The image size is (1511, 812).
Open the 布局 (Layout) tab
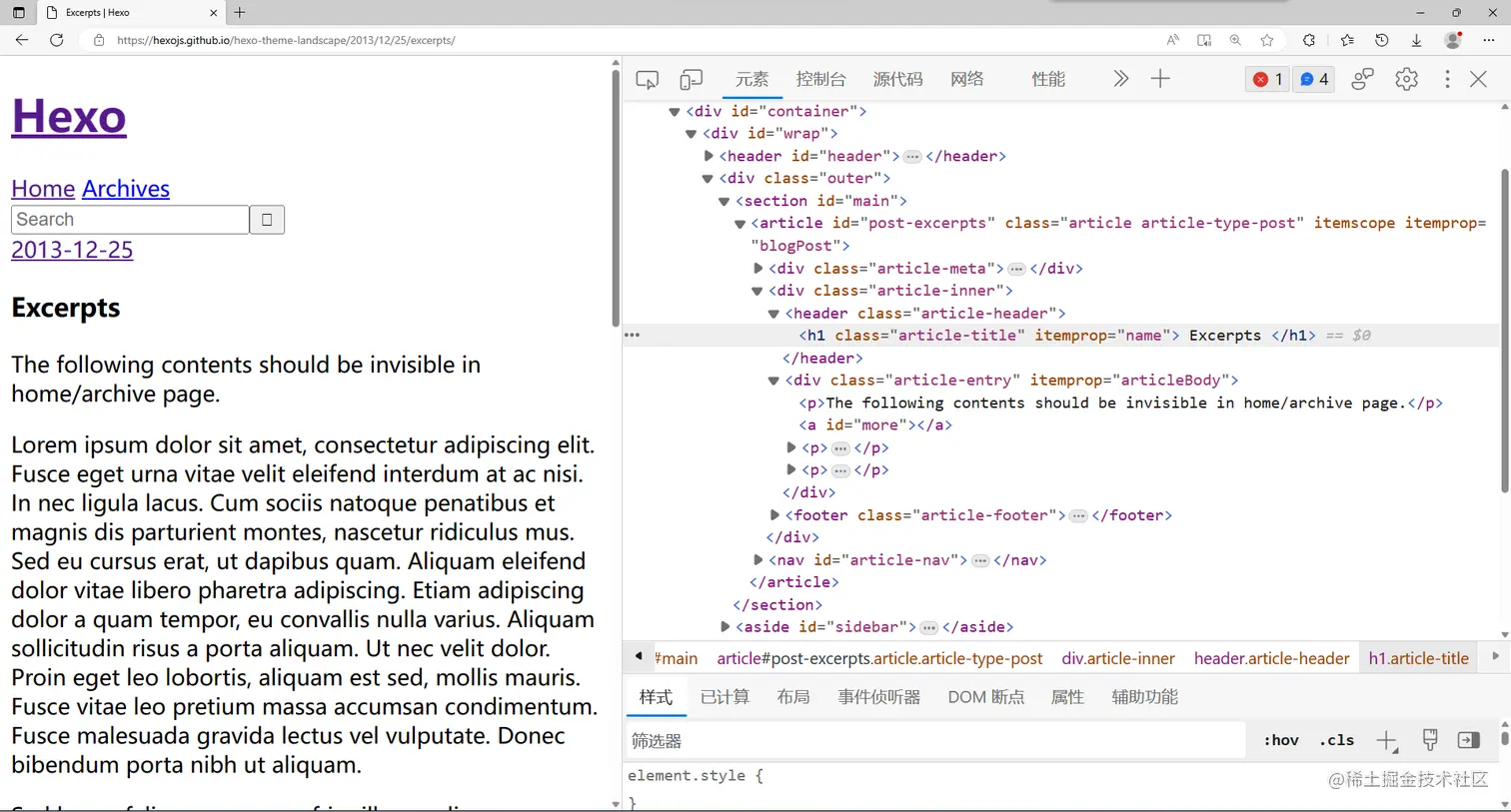(x=793, y=697)
